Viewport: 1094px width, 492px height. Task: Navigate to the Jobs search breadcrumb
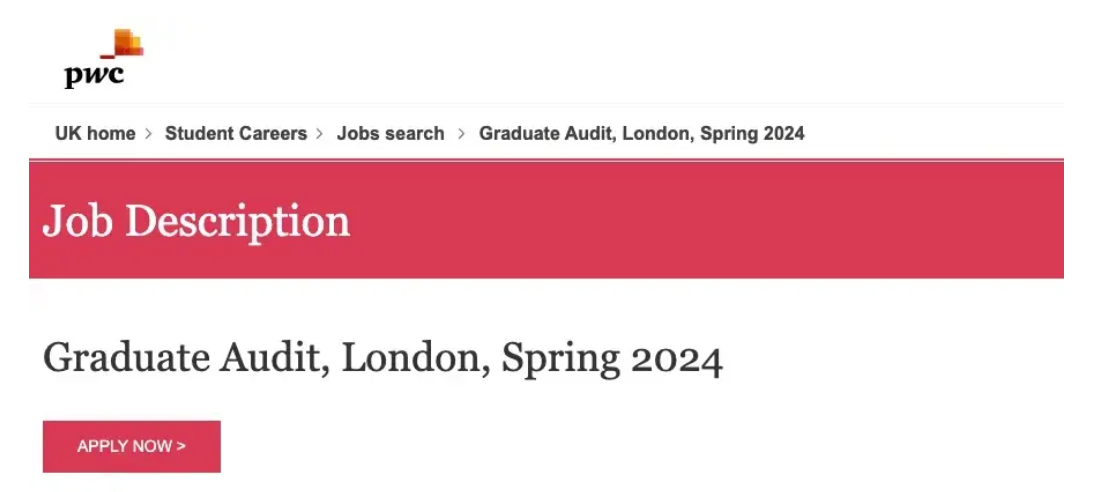(390, 133)
